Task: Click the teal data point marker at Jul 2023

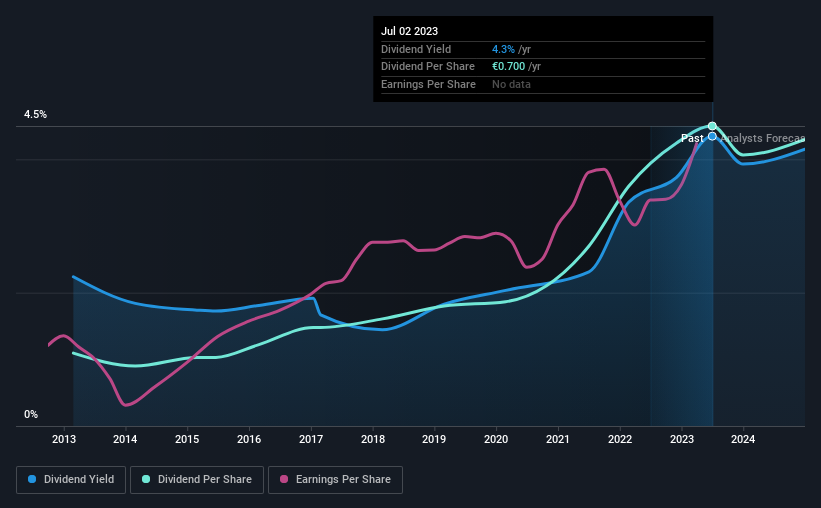Action: 712,126
